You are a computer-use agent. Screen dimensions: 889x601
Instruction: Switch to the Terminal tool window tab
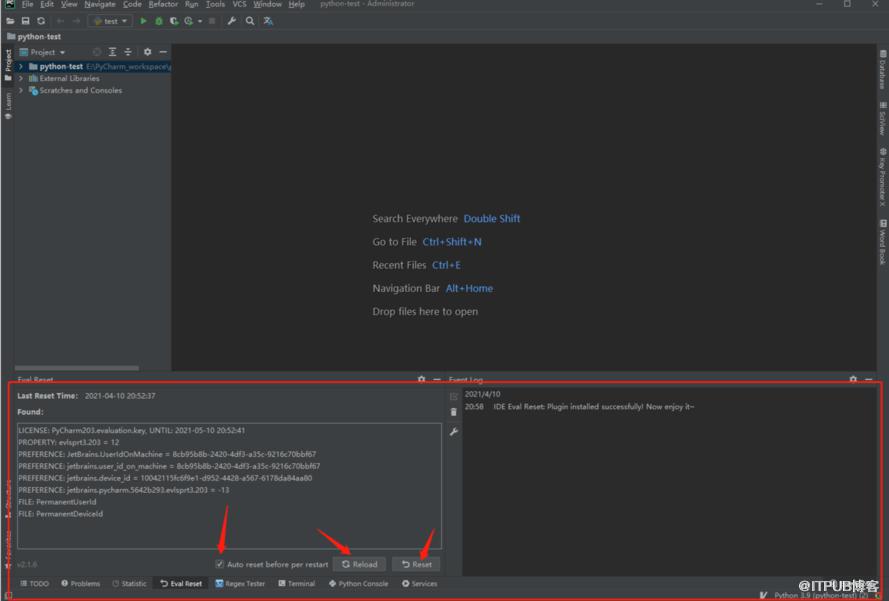pos(297,583)
